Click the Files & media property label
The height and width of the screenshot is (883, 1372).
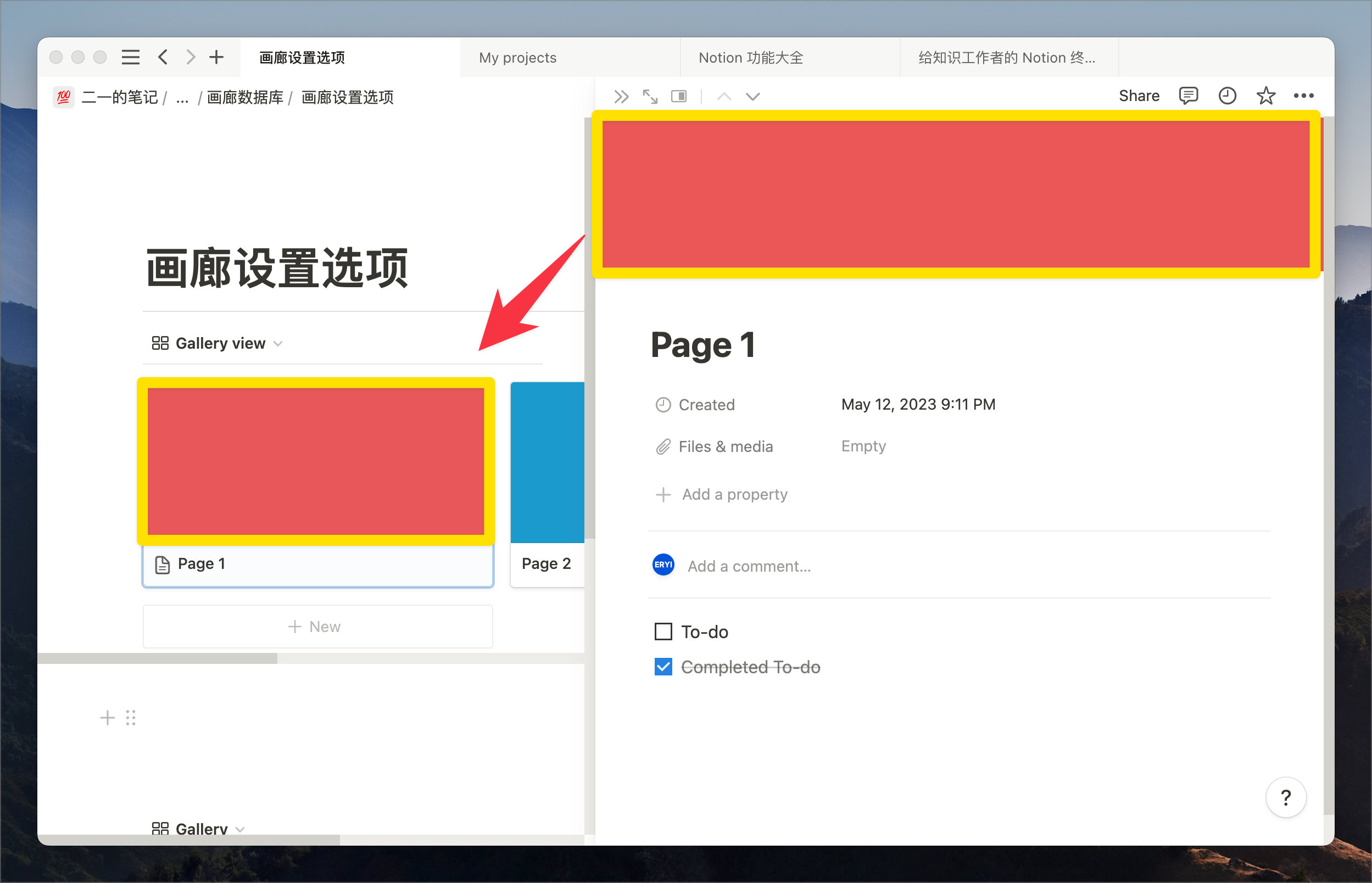(x=726, y=446)
